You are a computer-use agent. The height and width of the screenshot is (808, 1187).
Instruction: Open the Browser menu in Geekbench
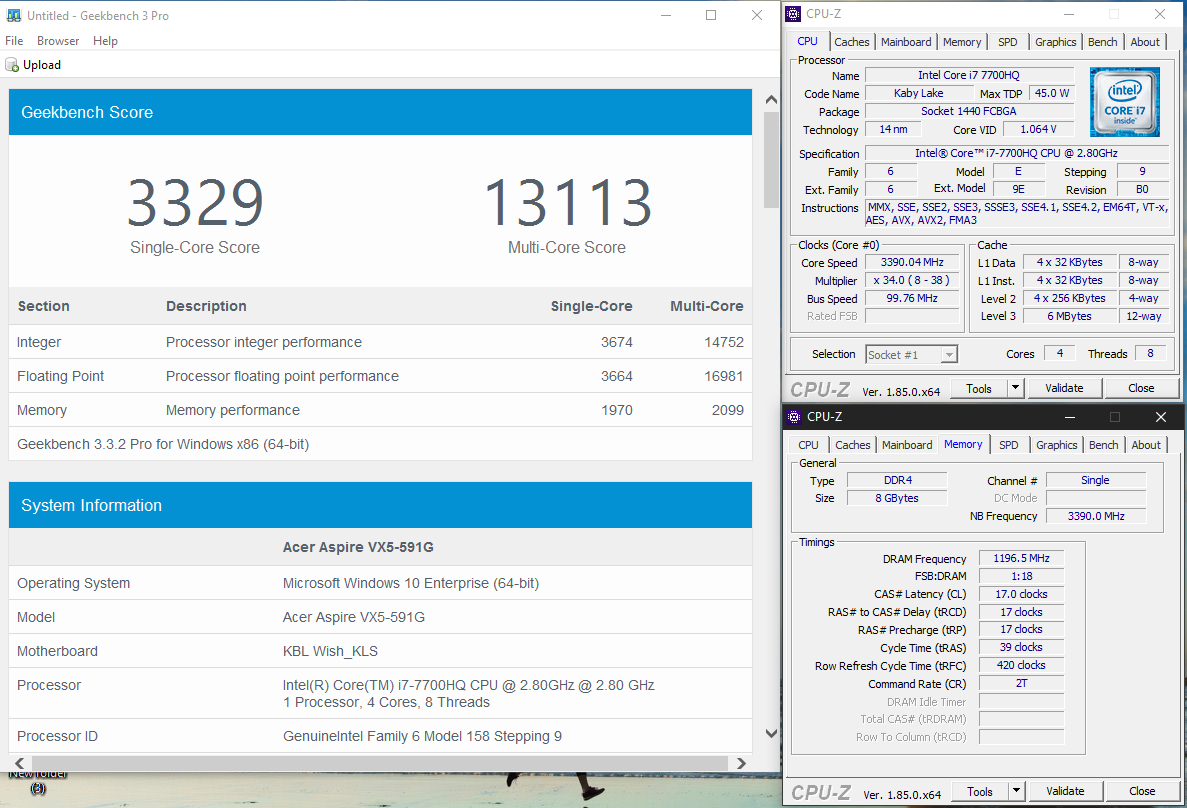58,41
